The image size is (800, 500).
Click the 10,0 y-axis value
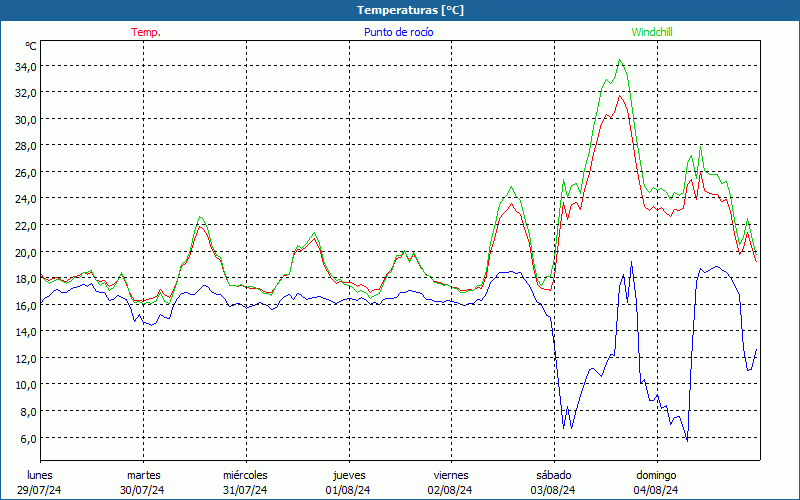(25, 385)
